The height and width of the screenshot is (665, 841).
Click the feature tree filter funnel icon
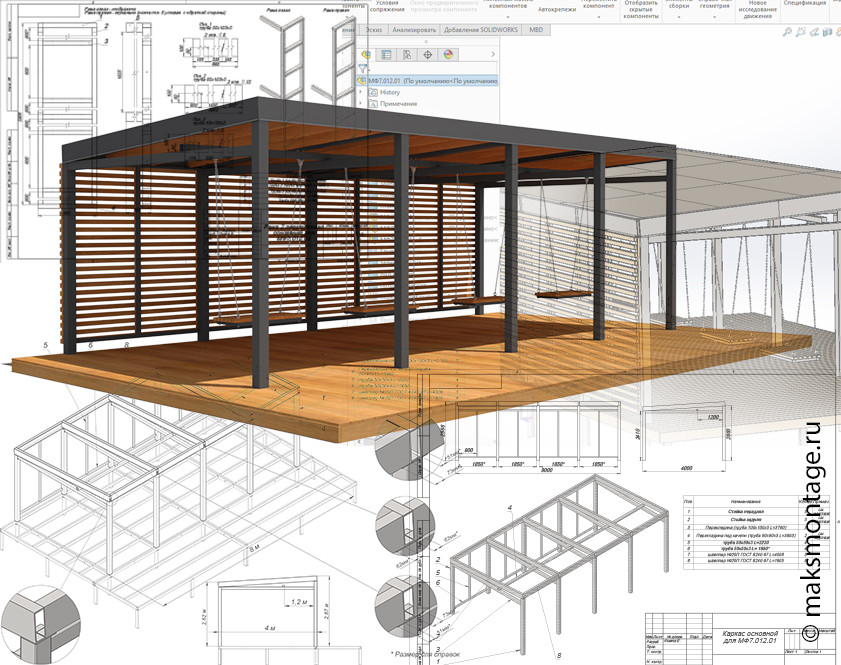tap(363, 68)
